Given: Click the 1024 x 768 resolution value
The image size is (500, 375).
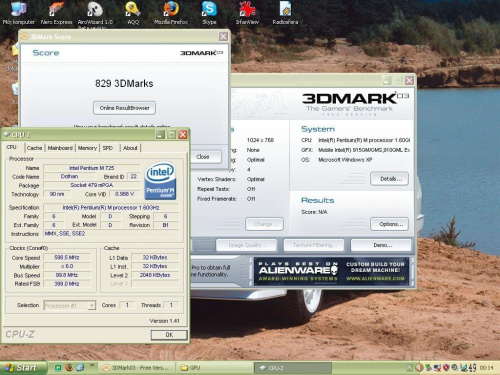Looking at the screenshot, I should [260, 140].
